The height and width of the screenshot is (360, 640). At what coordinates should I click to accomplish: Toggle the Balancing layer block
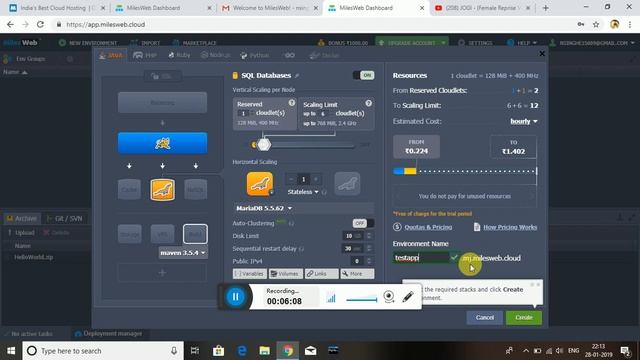(162, 102)
